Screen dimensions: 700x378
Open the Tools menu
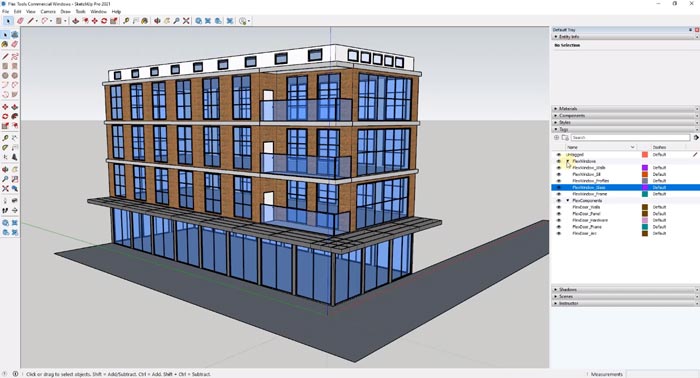pos(80,12)
